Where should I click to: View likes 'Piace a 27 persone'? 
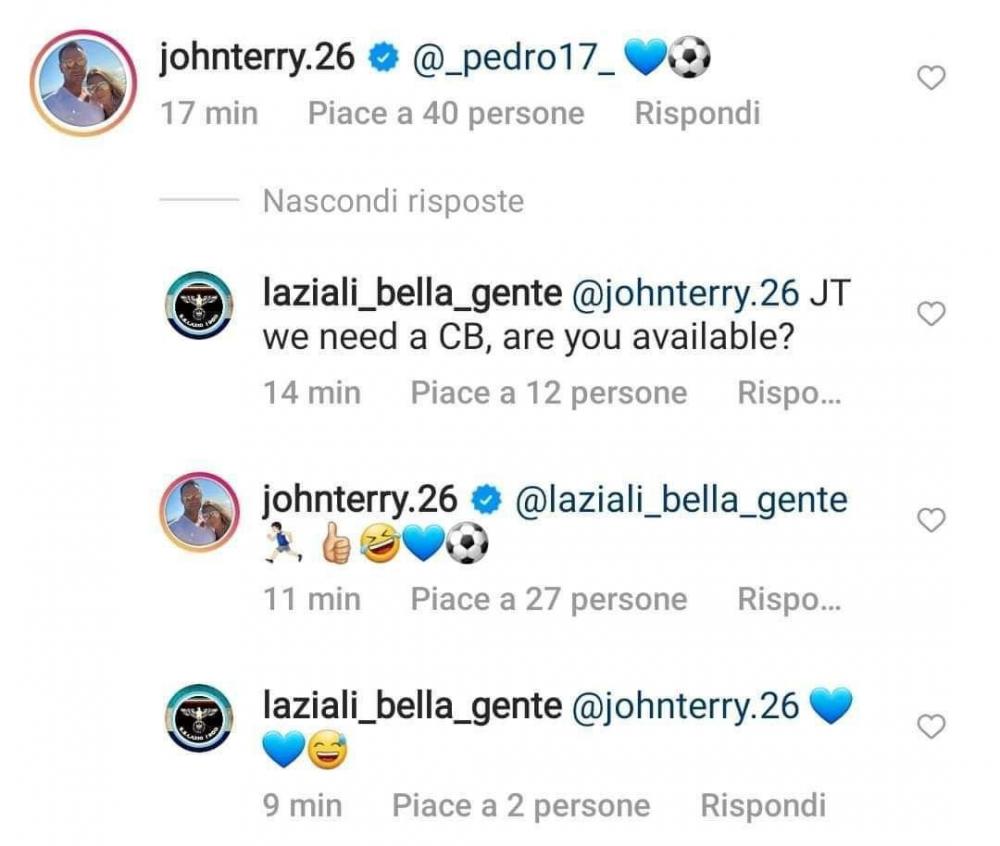pos(548,600)
